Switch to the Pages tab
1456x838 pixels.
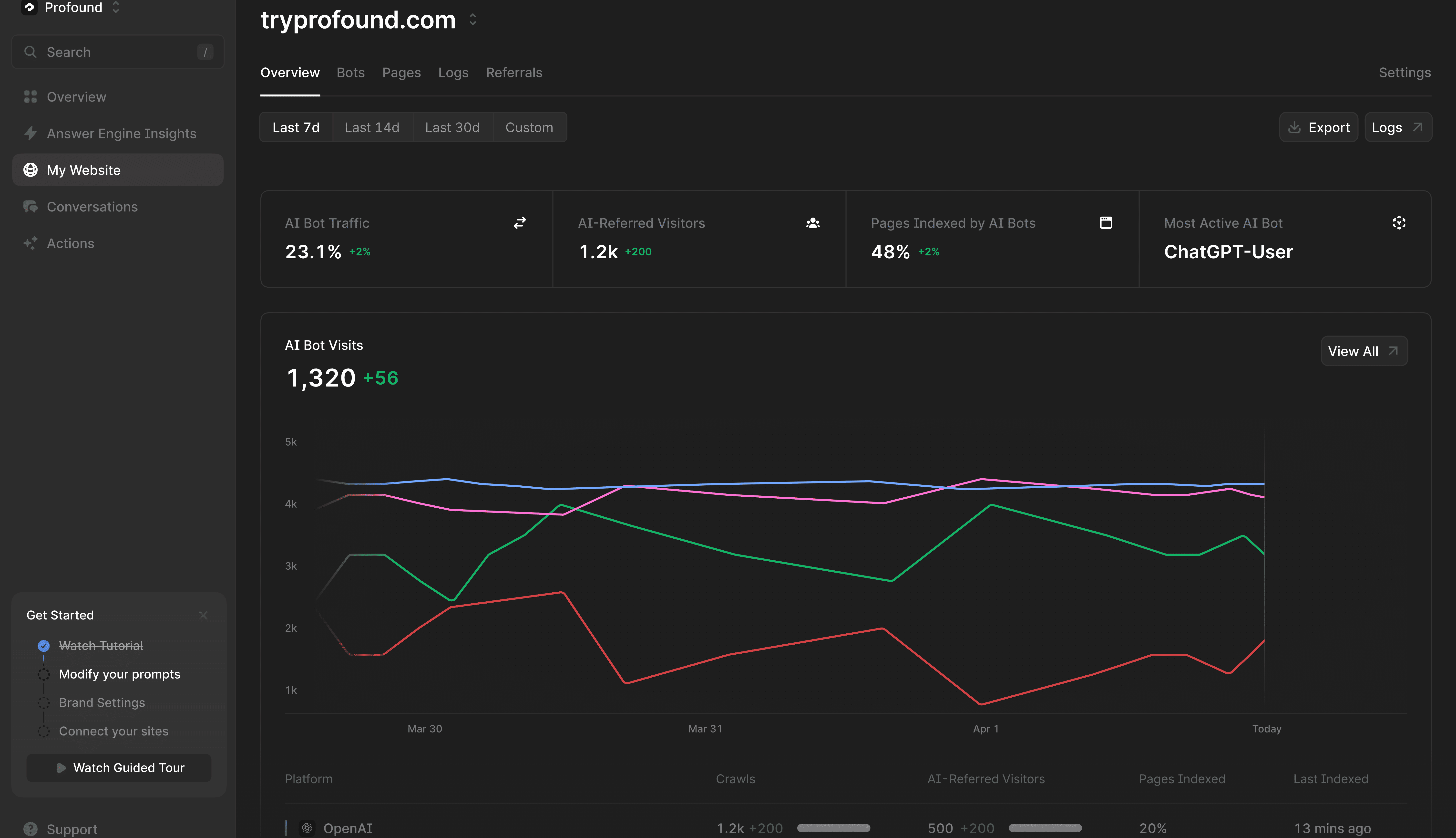401,73
